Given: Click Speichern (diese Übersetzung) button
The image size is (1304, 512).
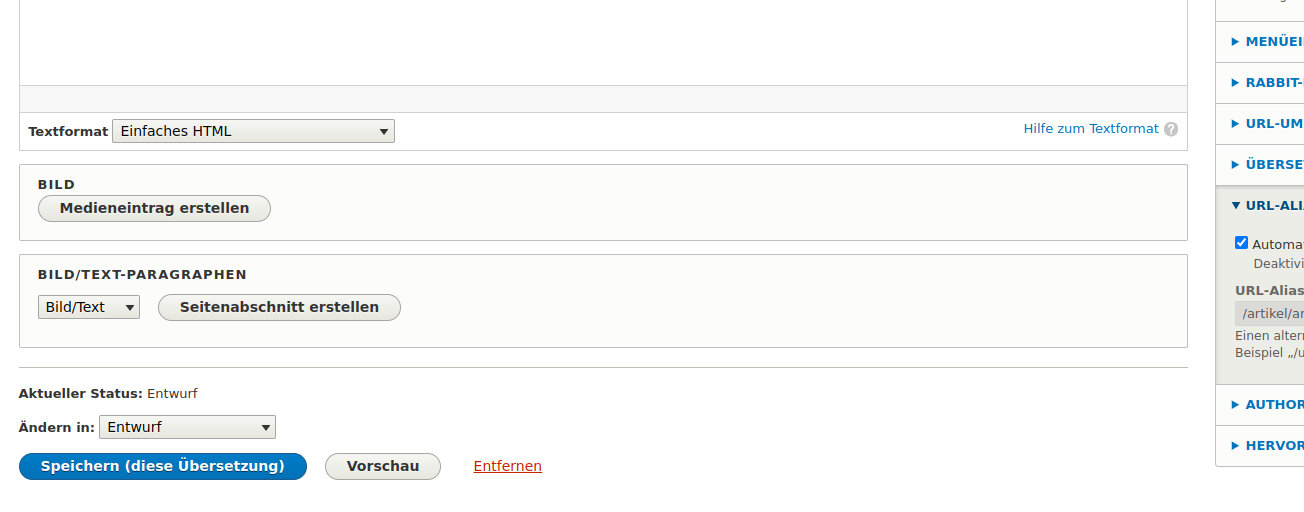Looking at the screenshot, I should [163, 466].
